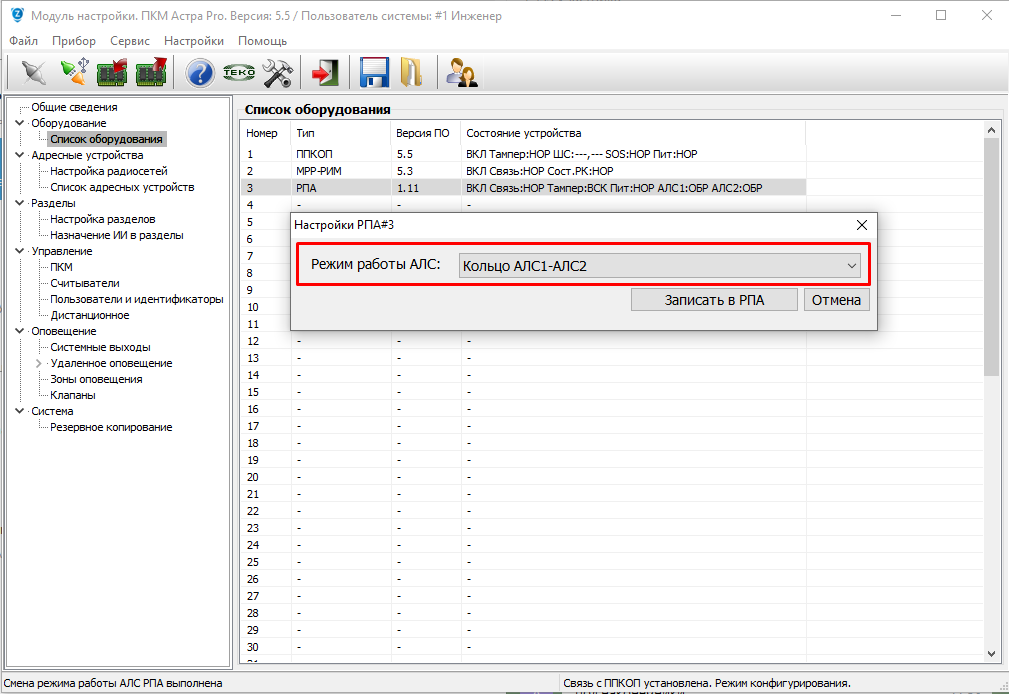The width and height of the screenshot is (1009, 694).
Task: Open Назначение ИИ в разделы item
Action: tap(117, 235)
